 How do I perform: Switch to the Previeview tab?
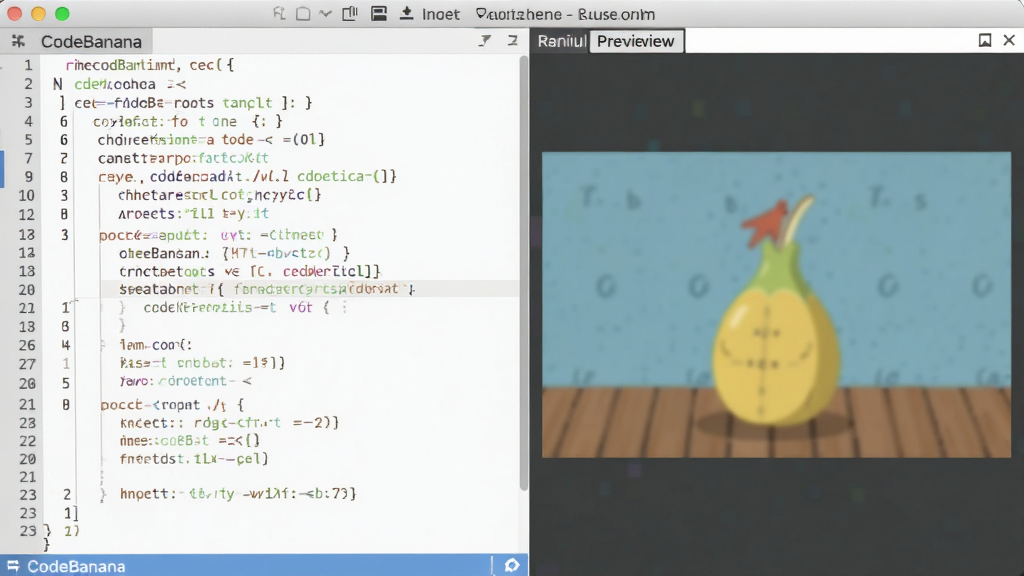click(x=635, y=41)
